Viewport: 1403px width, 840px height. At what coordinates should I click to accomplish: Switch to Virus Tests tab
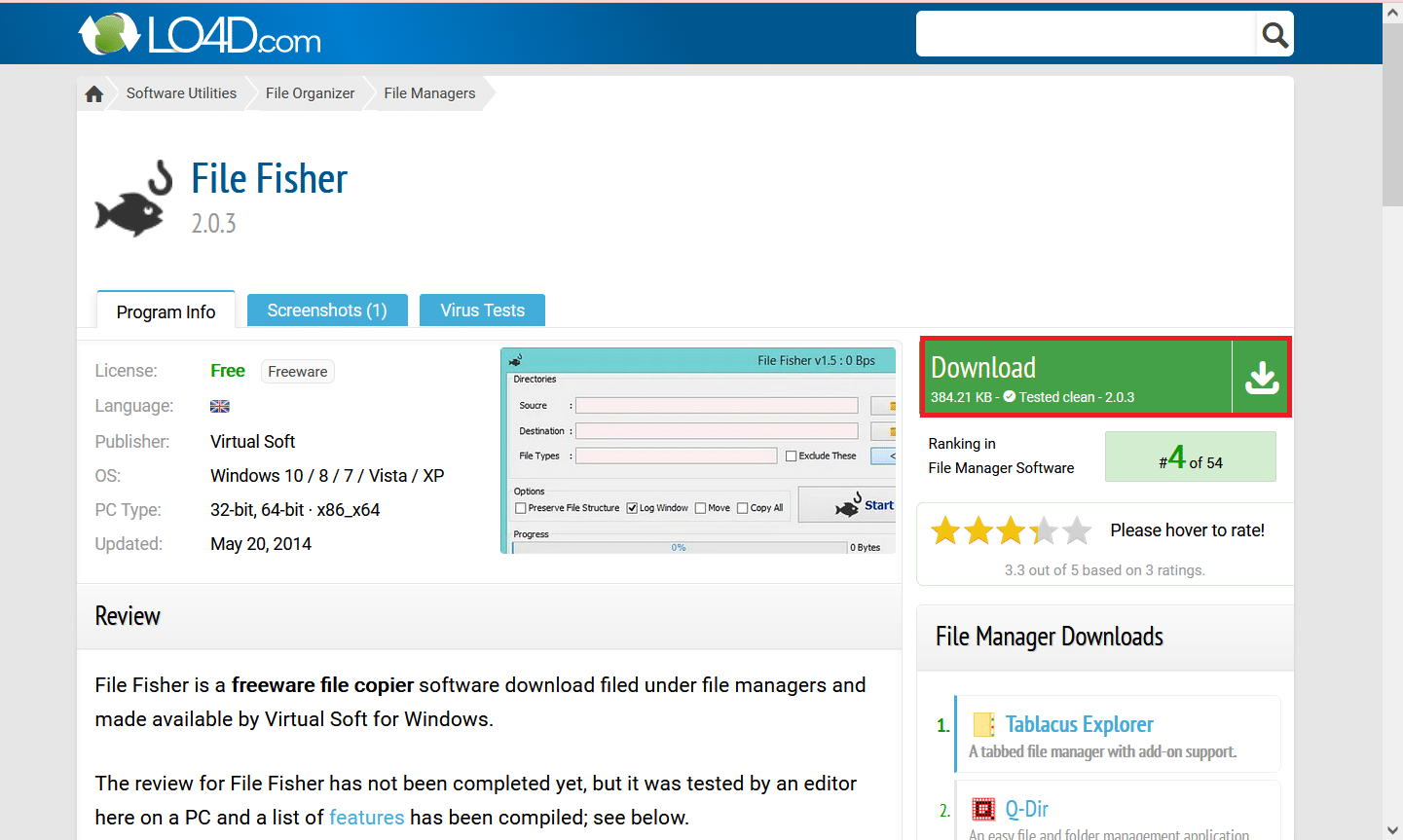pos(482,310)
